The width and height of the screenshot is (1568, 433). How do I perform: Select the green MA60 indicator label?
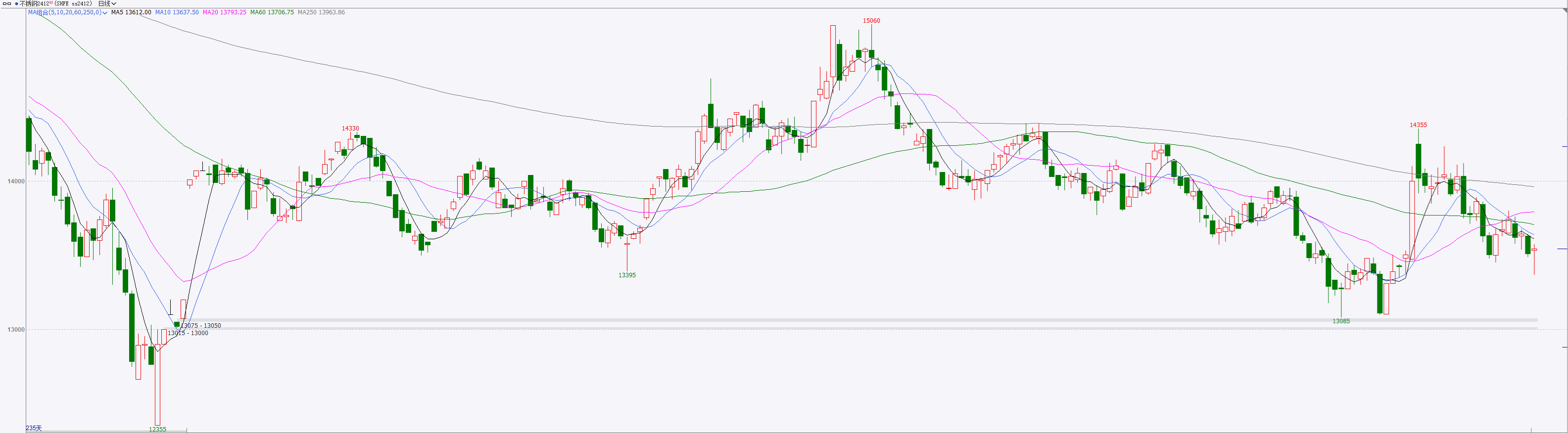pos(272,12)
